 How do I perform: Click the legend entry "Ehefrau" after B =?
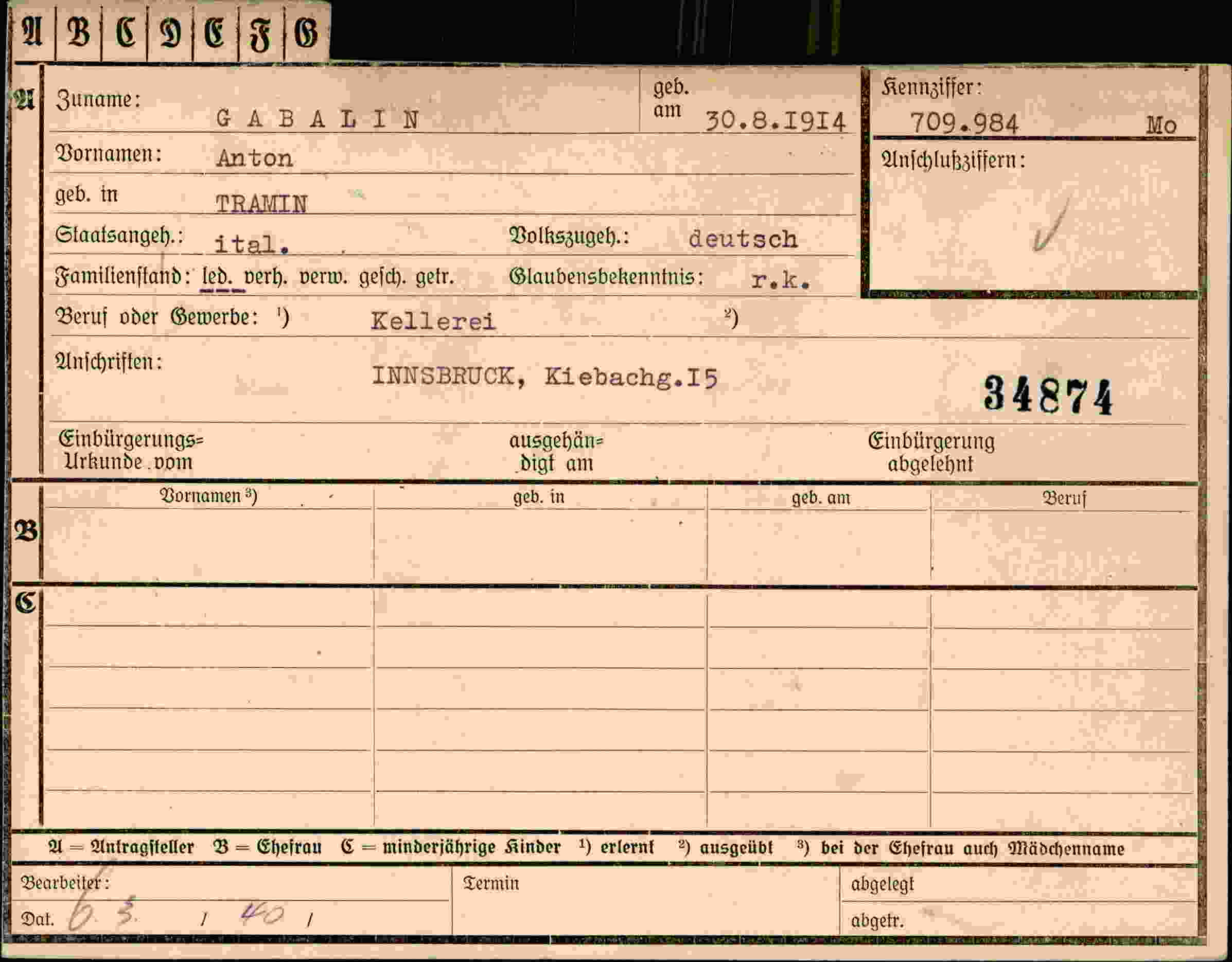289,846
